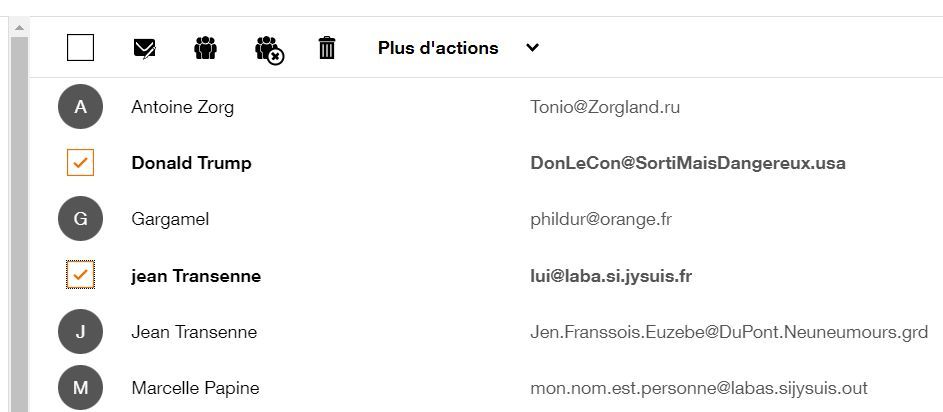This screenshot has width=943, height=412.
Task: Click the Jen.Franssois.Euzebe email address
Action: tap(728, 332)
